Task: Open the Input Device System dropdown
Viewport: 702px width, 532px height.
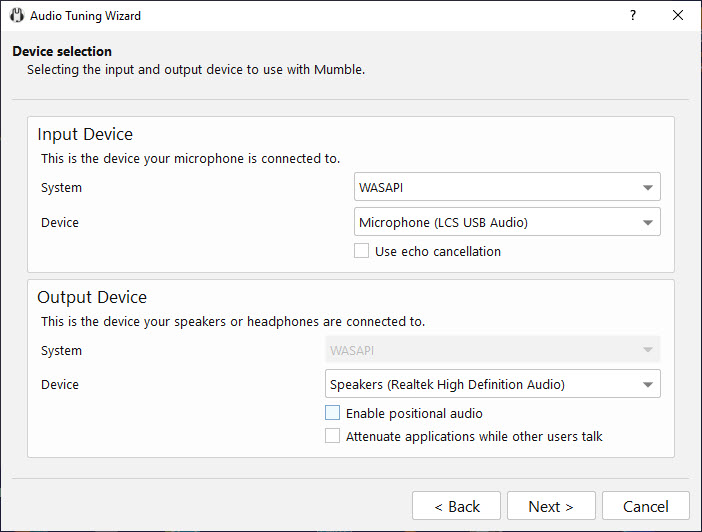Action: tap(507, 187)
